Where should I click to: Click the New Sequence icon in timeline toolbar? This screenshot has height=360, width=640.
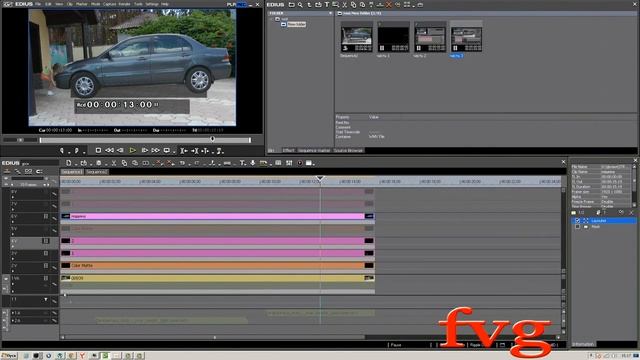tap(69, 163)
